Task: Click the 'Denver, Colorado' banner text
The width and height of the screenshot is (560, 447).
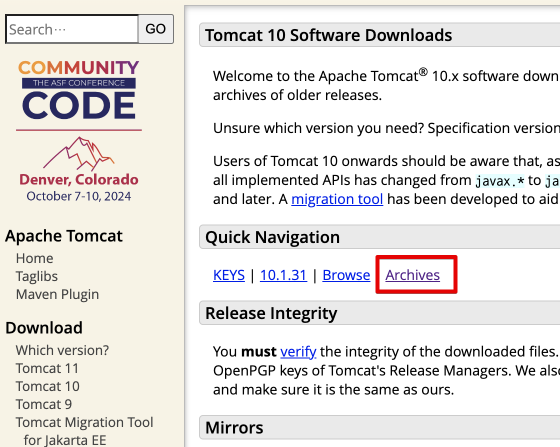Action: [x=79, y=179]
